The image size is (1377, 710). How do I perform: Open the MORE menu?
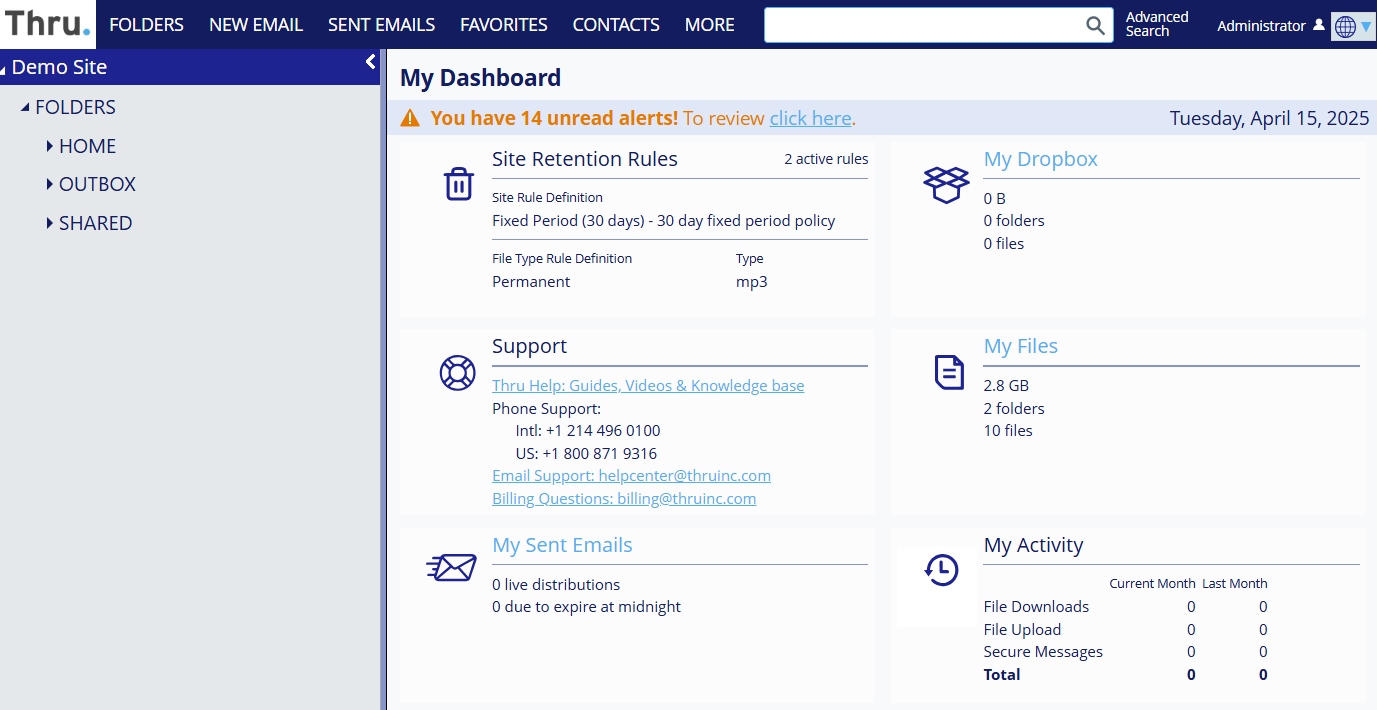click(709, 25)
